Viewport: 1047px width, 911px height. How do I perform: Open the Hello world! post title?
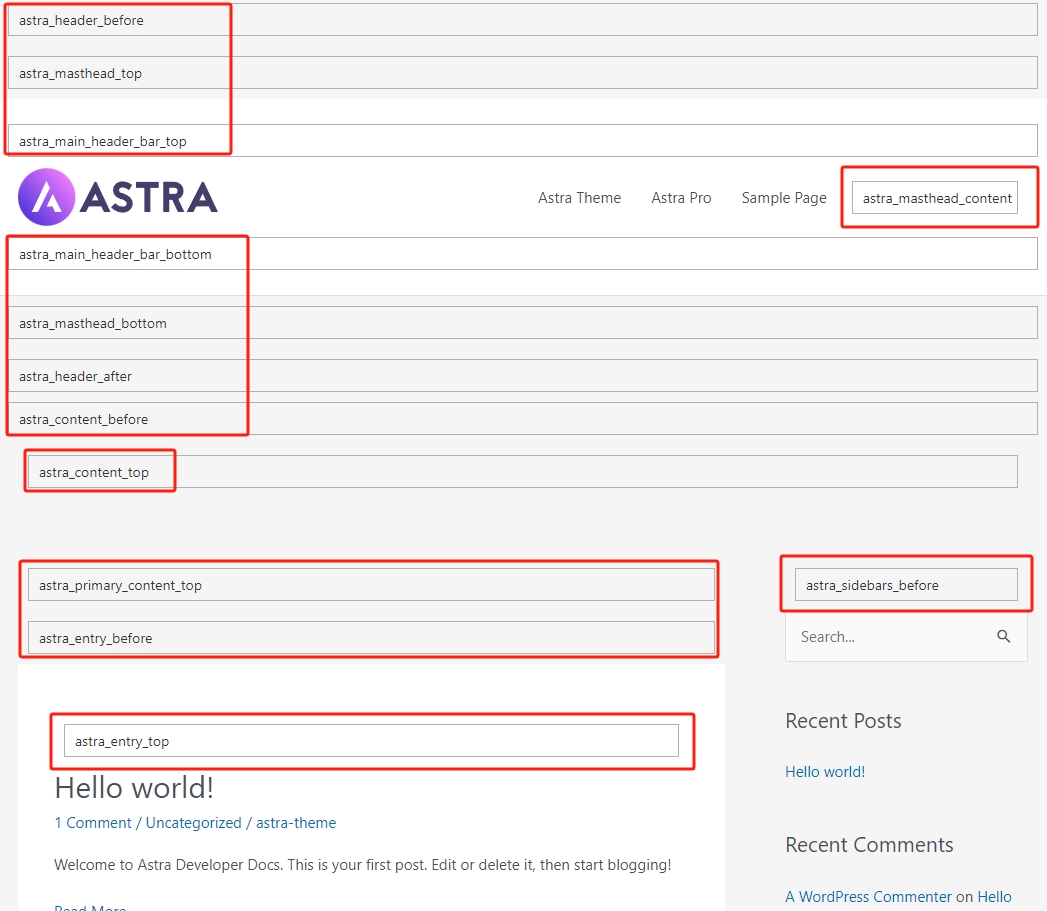coord(134,787)
